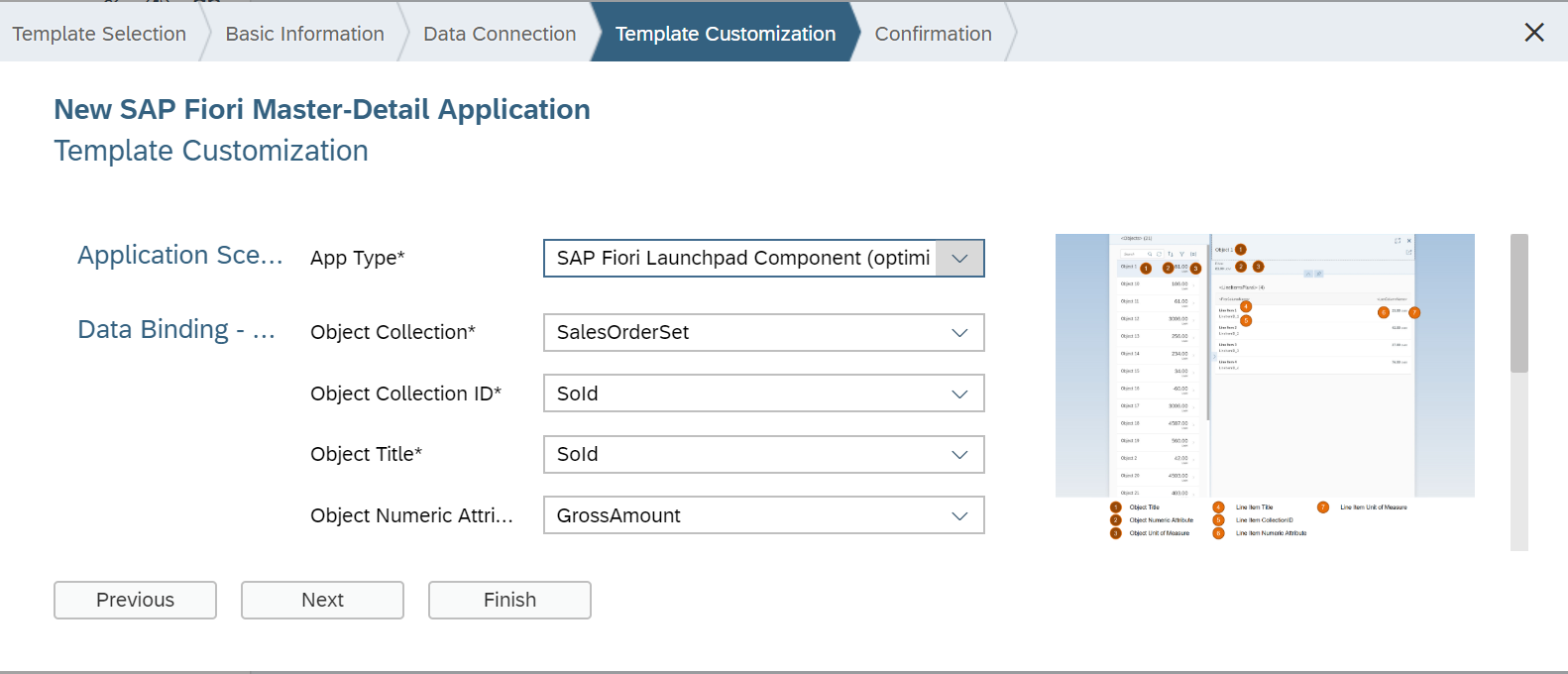1568x674 pixels.
Task: Select the Template Customization step
Action: [x=725, y=34]
